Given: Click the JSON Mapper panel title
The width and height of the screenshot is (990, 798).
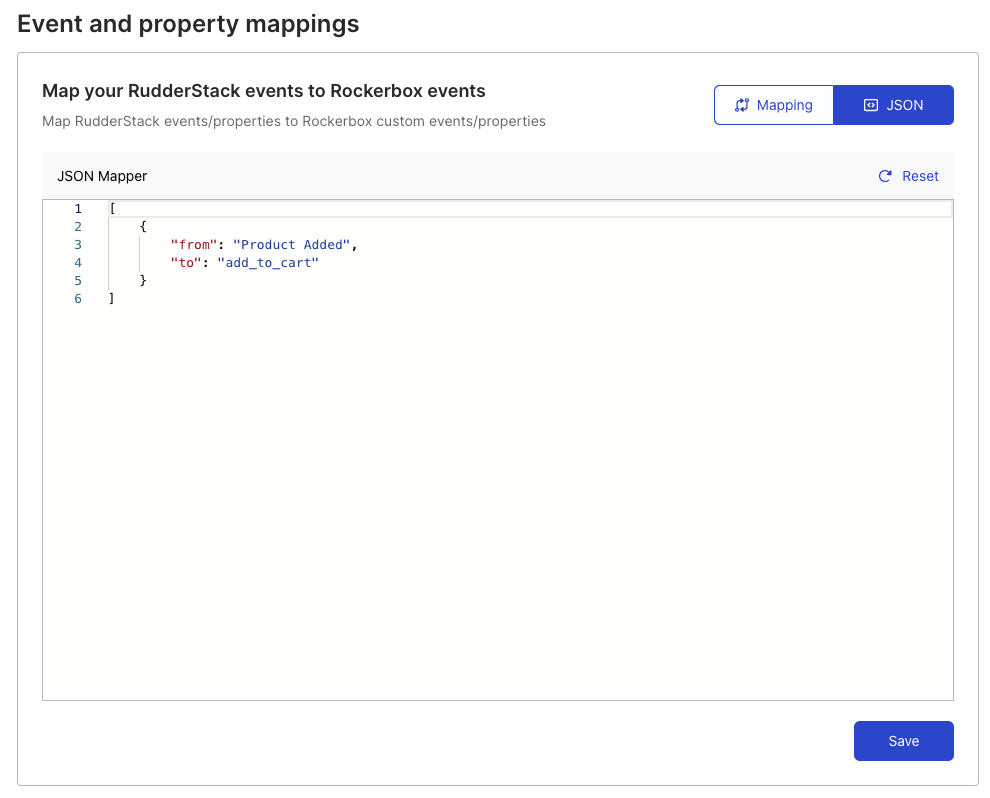Looking at the screenshot, I should 102,176.
